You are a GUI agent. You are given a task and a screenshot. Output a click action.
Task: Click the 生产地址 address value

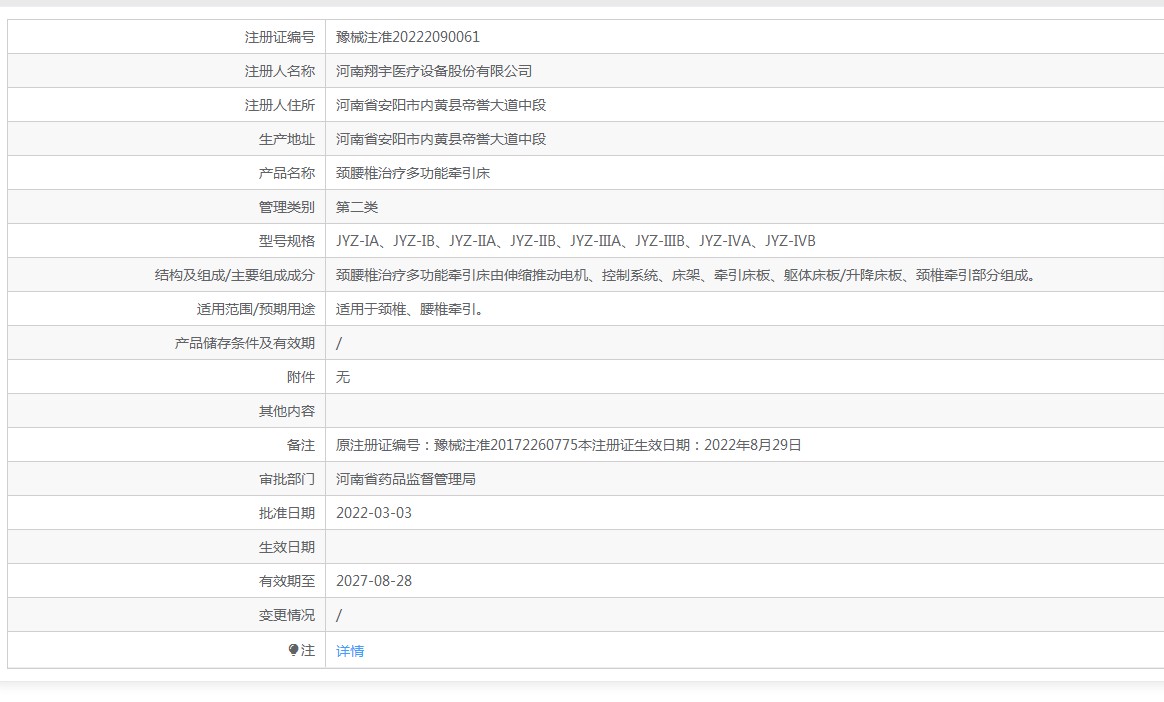pyautogui.click(x=441, y=140)
